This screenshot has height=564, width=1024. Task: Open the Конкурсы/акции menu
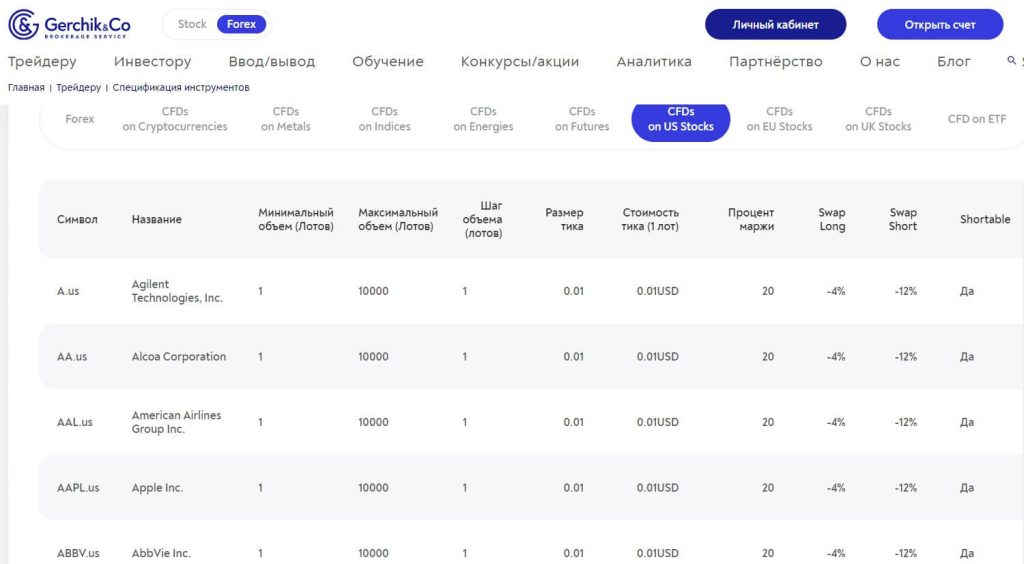[520, 61]
